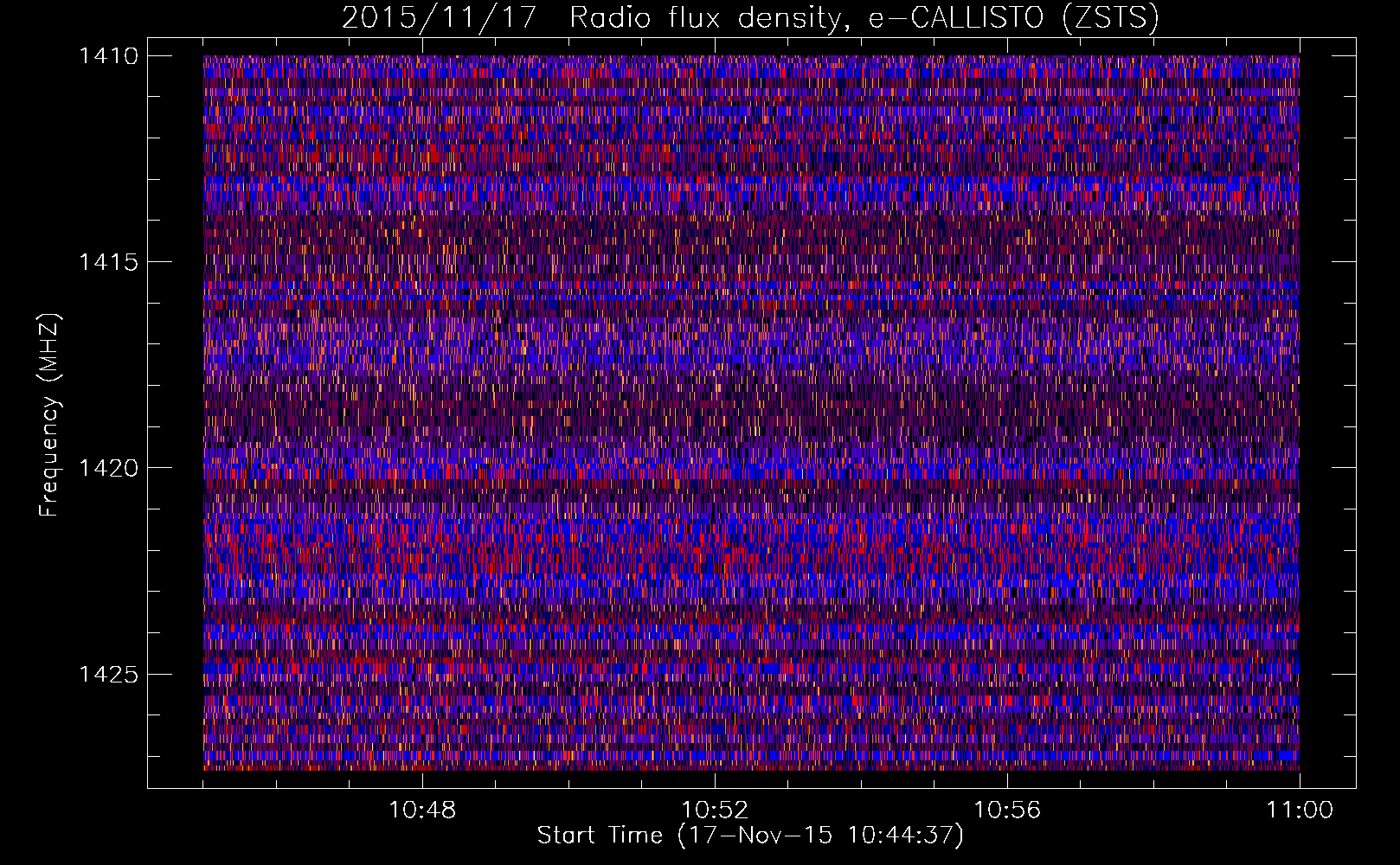
Task: Click the 1425 frequency axis label
Action: [x=108, y=674]
